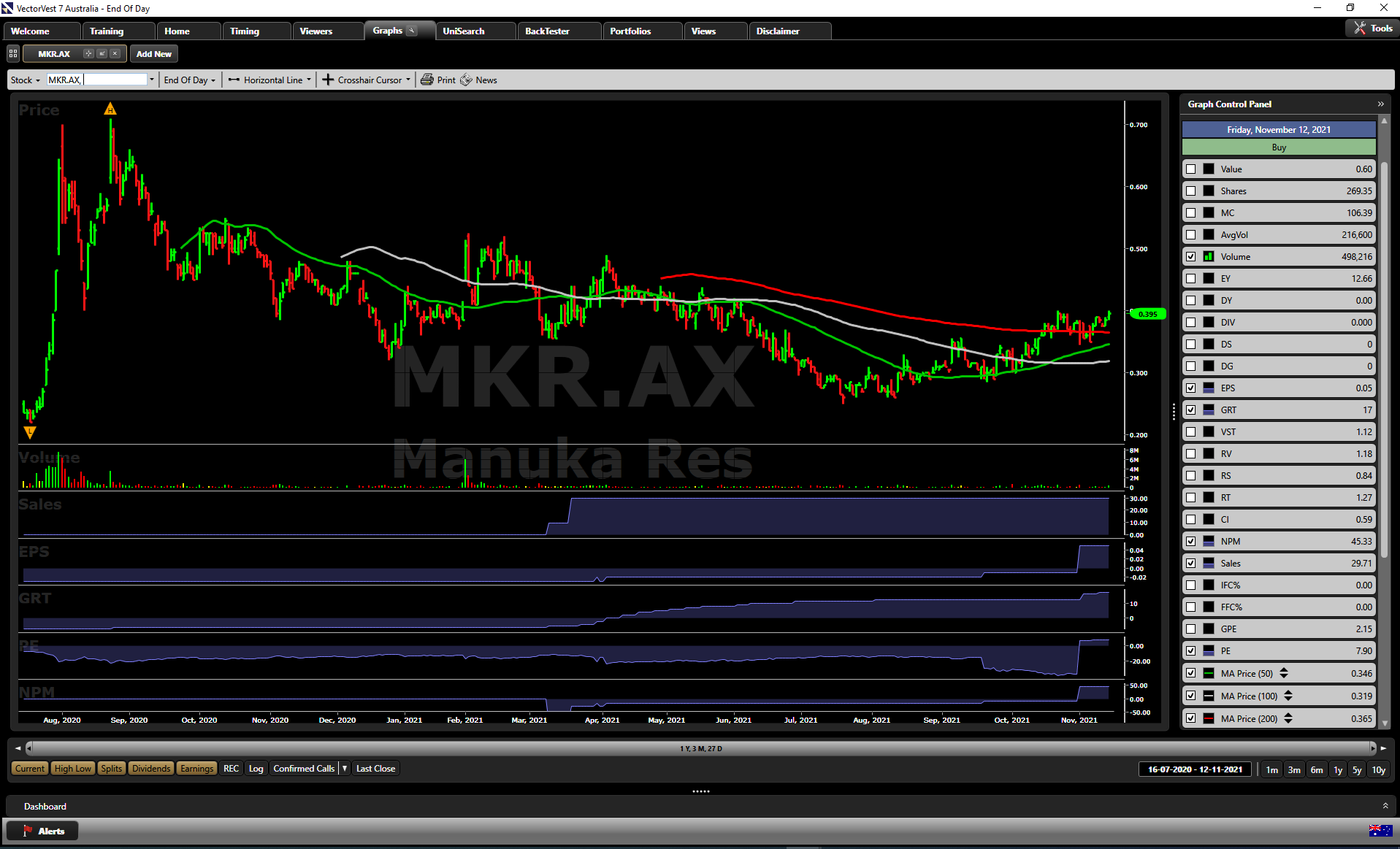The width and height of the screenshot is (1400, 849).
Task: Toggle the High Low button
Action: tap(73, 769)
